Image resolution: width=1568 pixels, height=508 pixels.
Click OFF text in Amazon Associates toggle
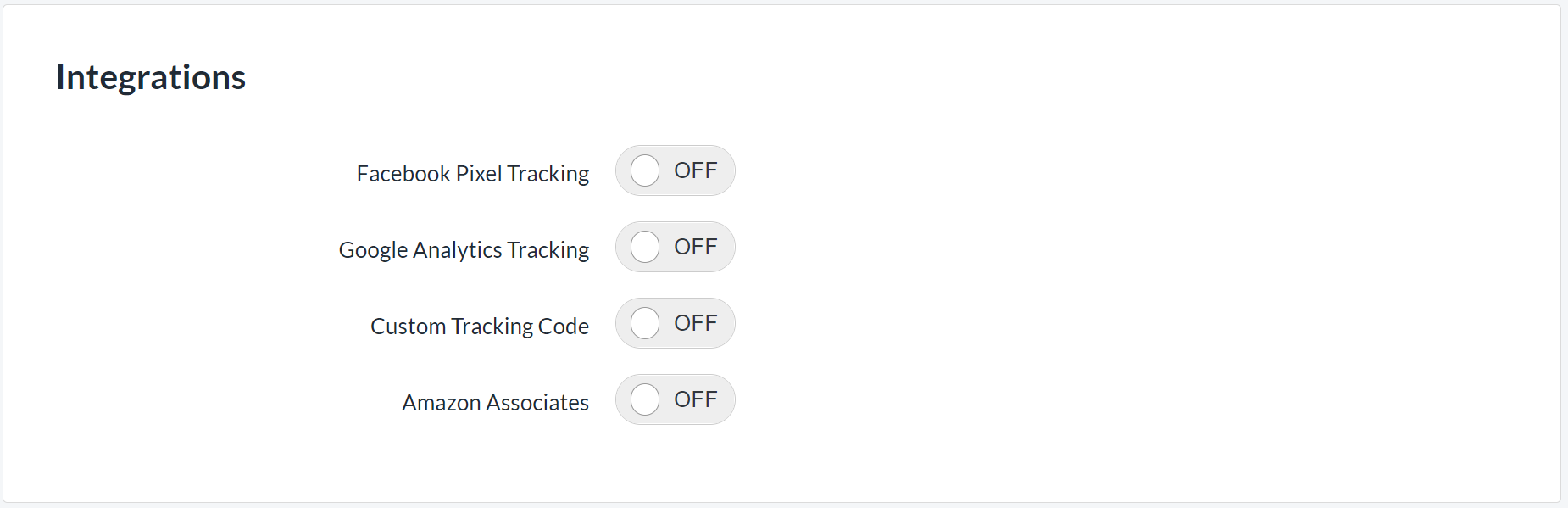(695, 399)
